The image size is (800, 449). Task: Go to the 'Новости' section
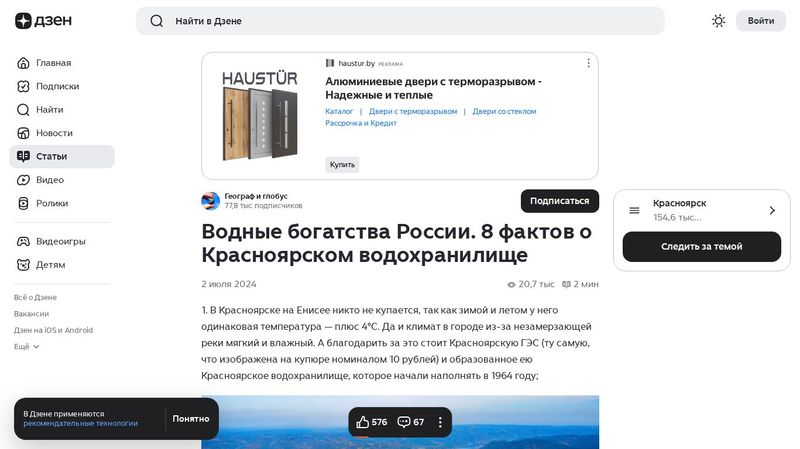pyautogui.click(x=54, y=133)
